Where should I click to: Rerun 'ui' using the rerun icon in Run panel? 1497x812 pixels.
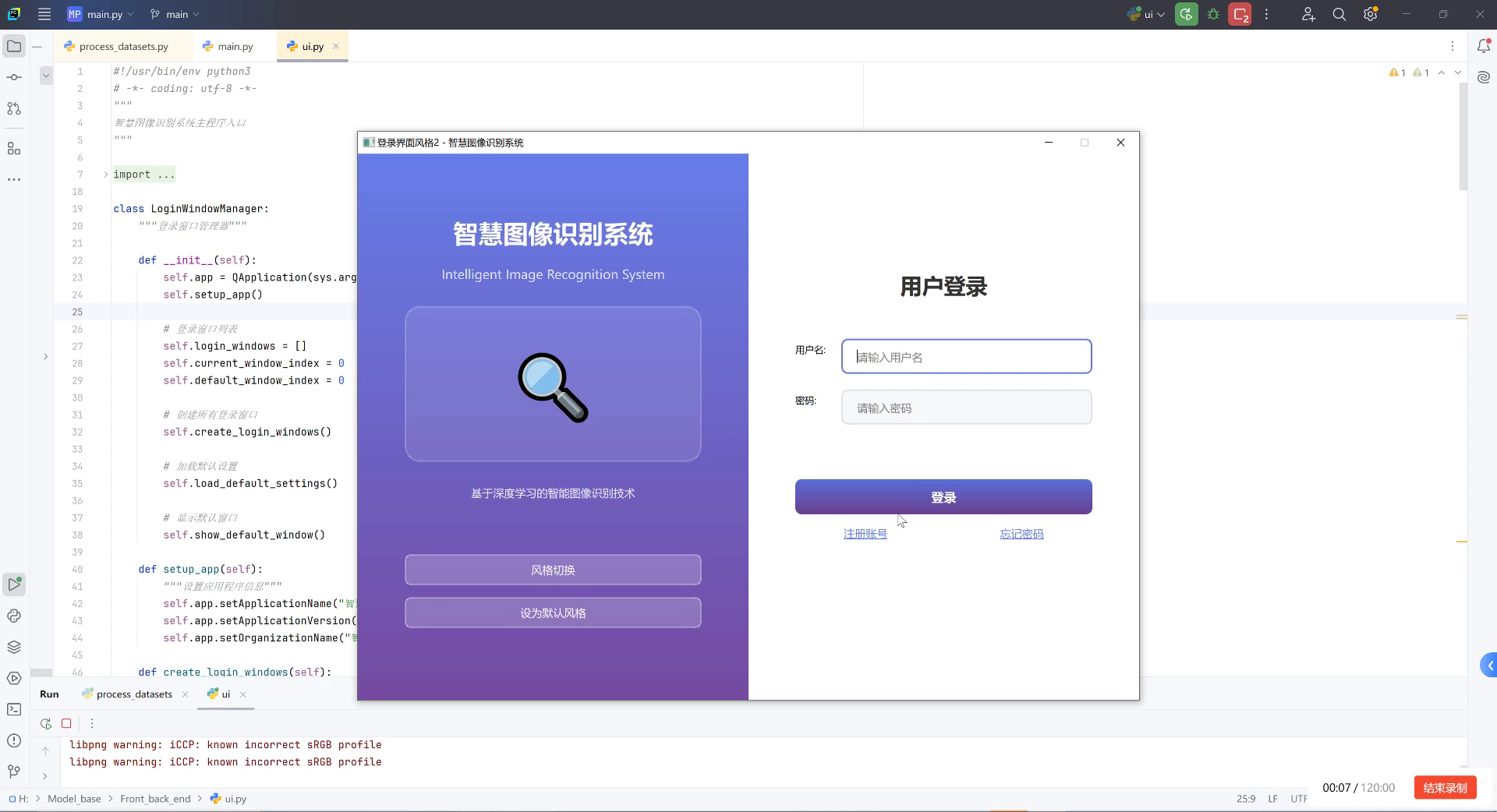[x=45, y=723]
